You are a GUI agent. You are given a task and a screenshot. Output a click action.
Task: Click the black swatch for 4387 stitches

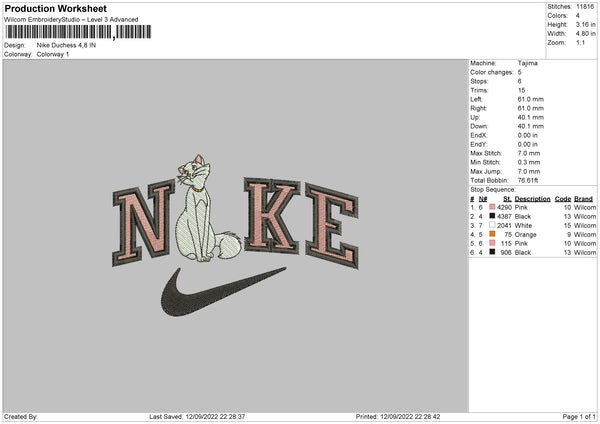[492, 216]
